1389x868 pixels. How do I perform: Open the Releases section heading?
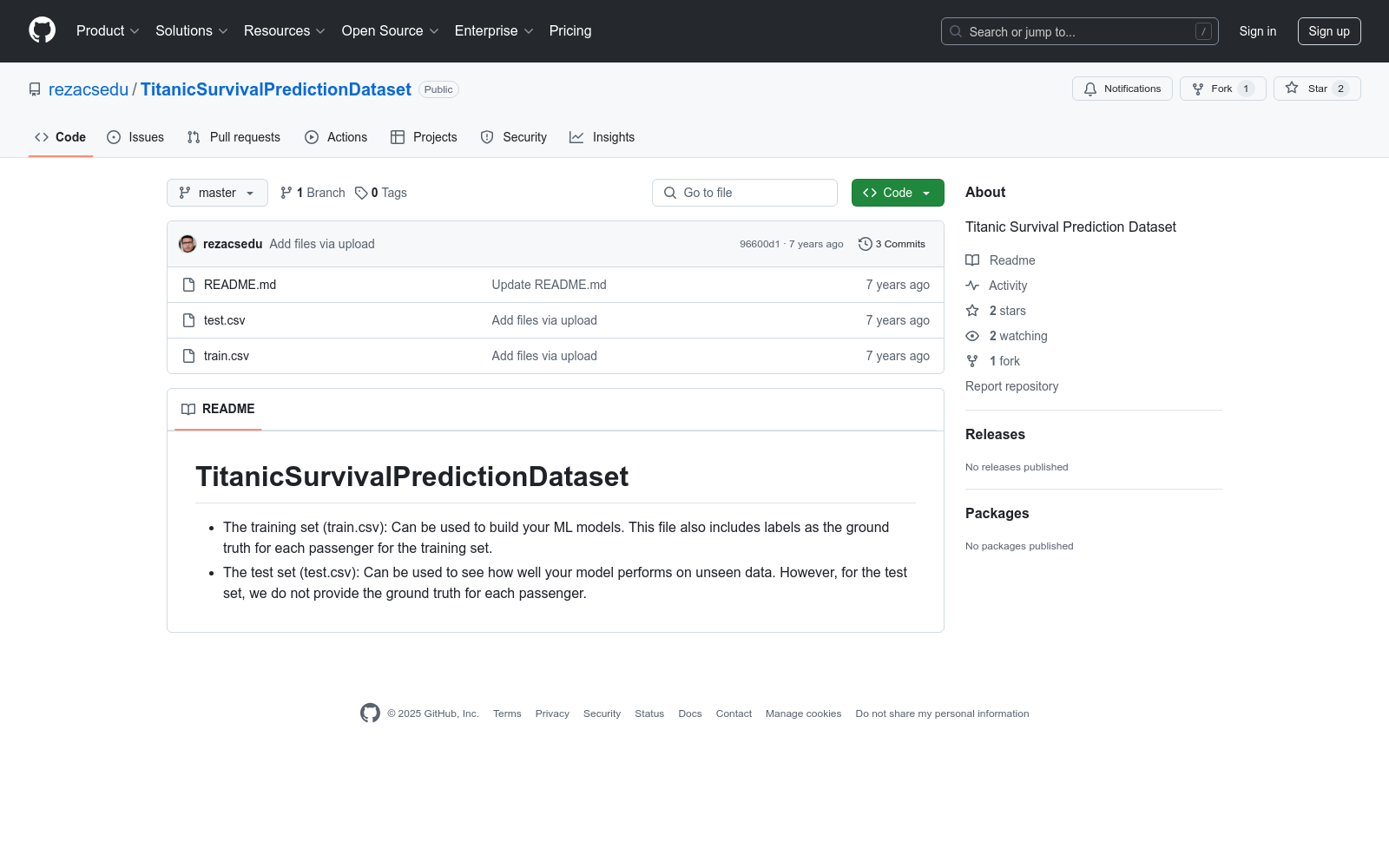995,434
